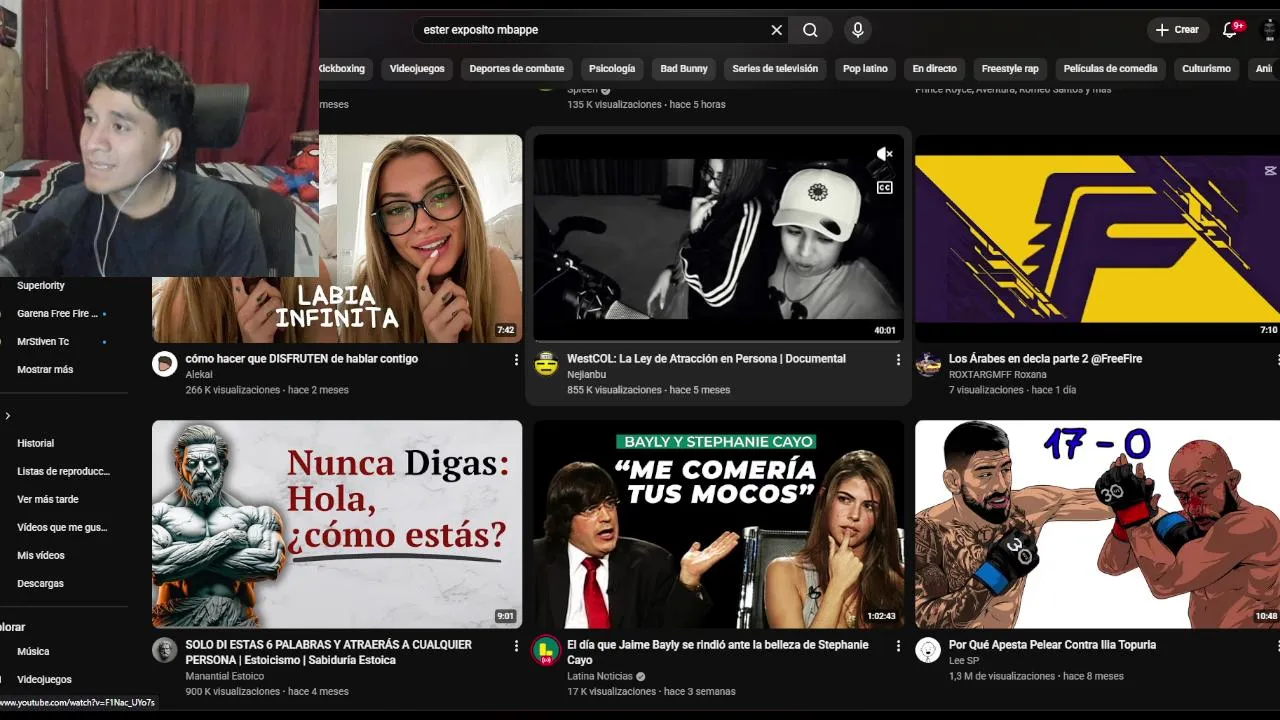The width and height of the screenshot is (1280, 720).
Task: Open the WestCOL black-and-white video thumbnail
Action: (x=718, y=239)
